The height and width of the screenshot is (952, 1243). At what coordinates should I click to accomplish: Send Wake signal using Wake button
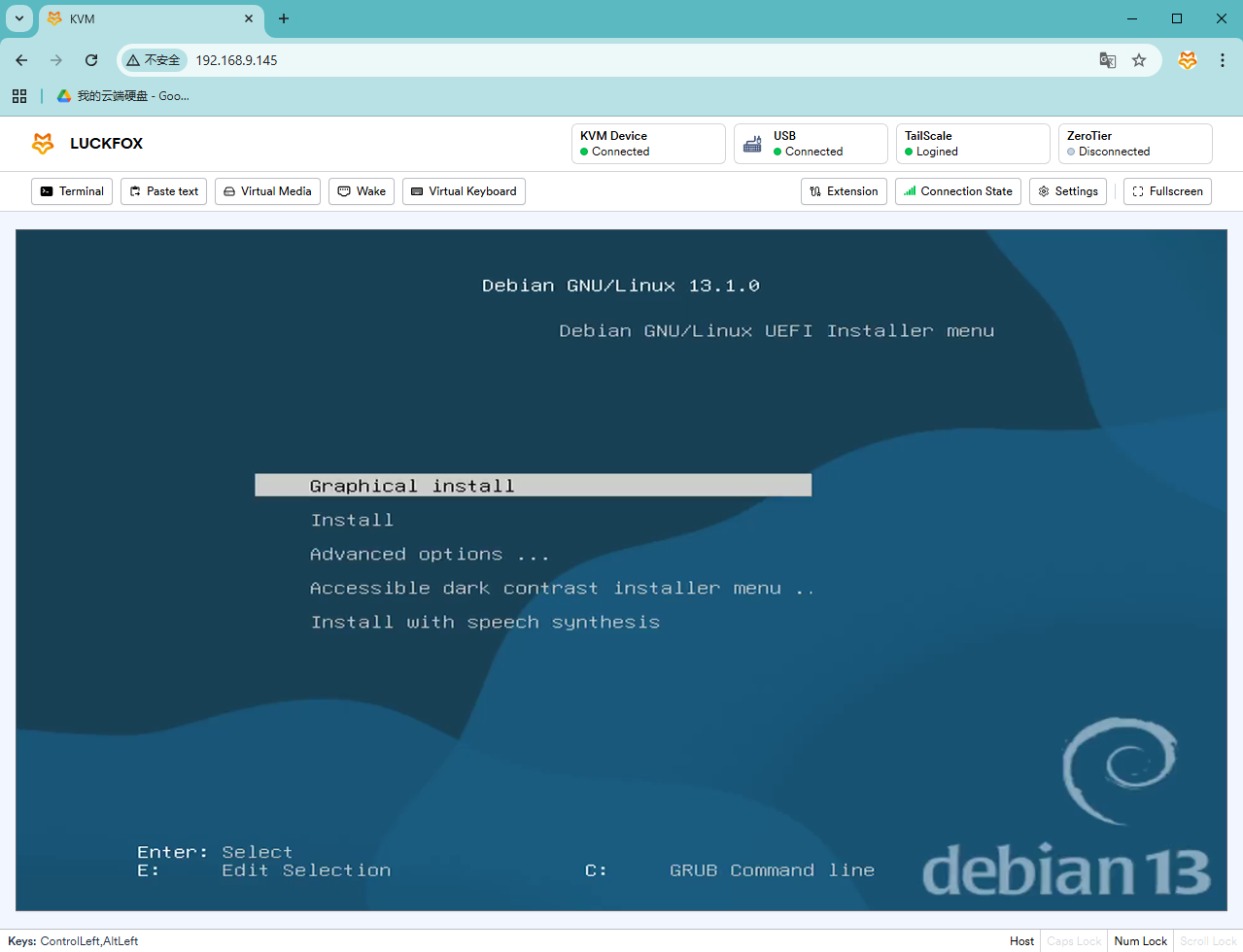362,191
